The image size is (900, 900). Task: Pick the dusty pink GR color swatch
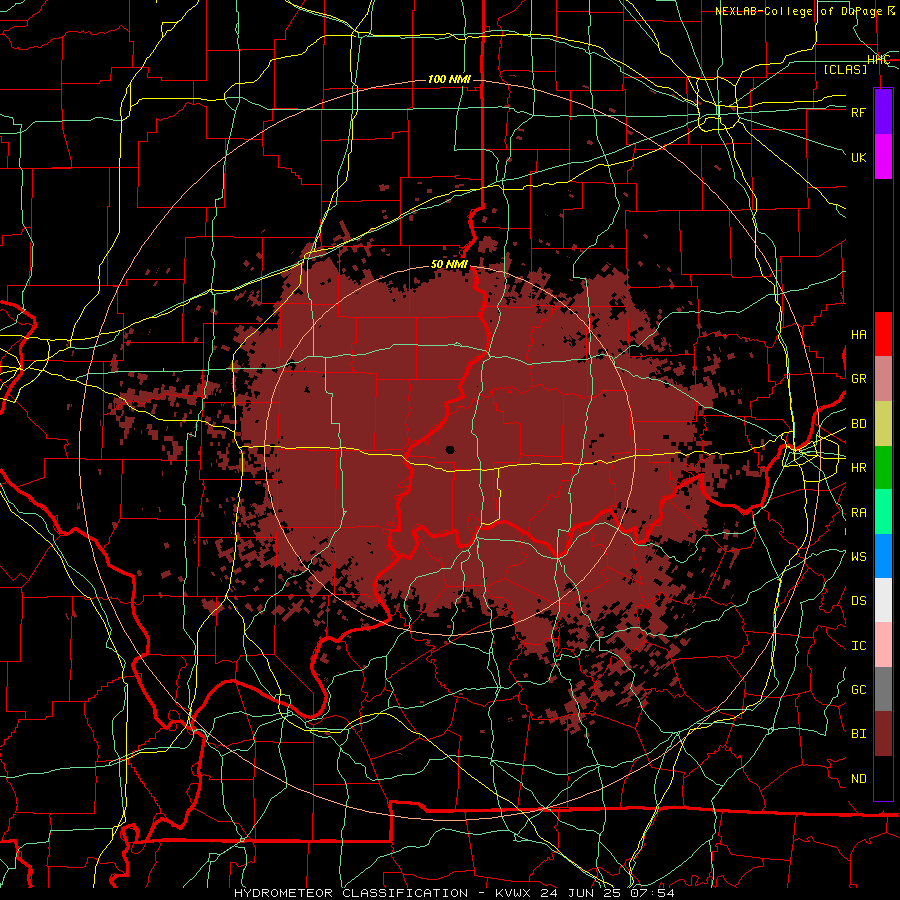883,379
